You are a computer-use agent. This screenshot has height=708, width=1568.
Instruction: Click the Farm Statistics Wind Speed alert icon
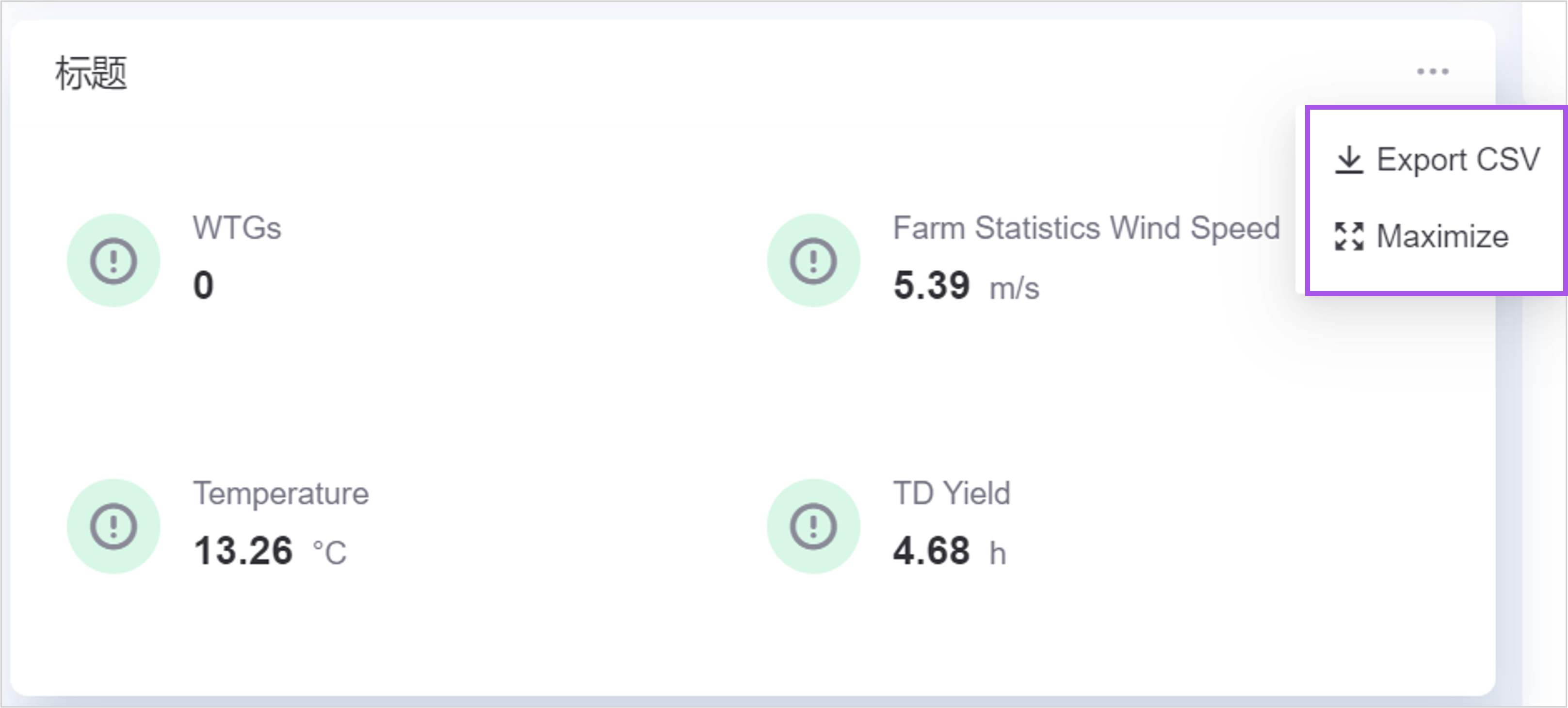tap(813, 261)
